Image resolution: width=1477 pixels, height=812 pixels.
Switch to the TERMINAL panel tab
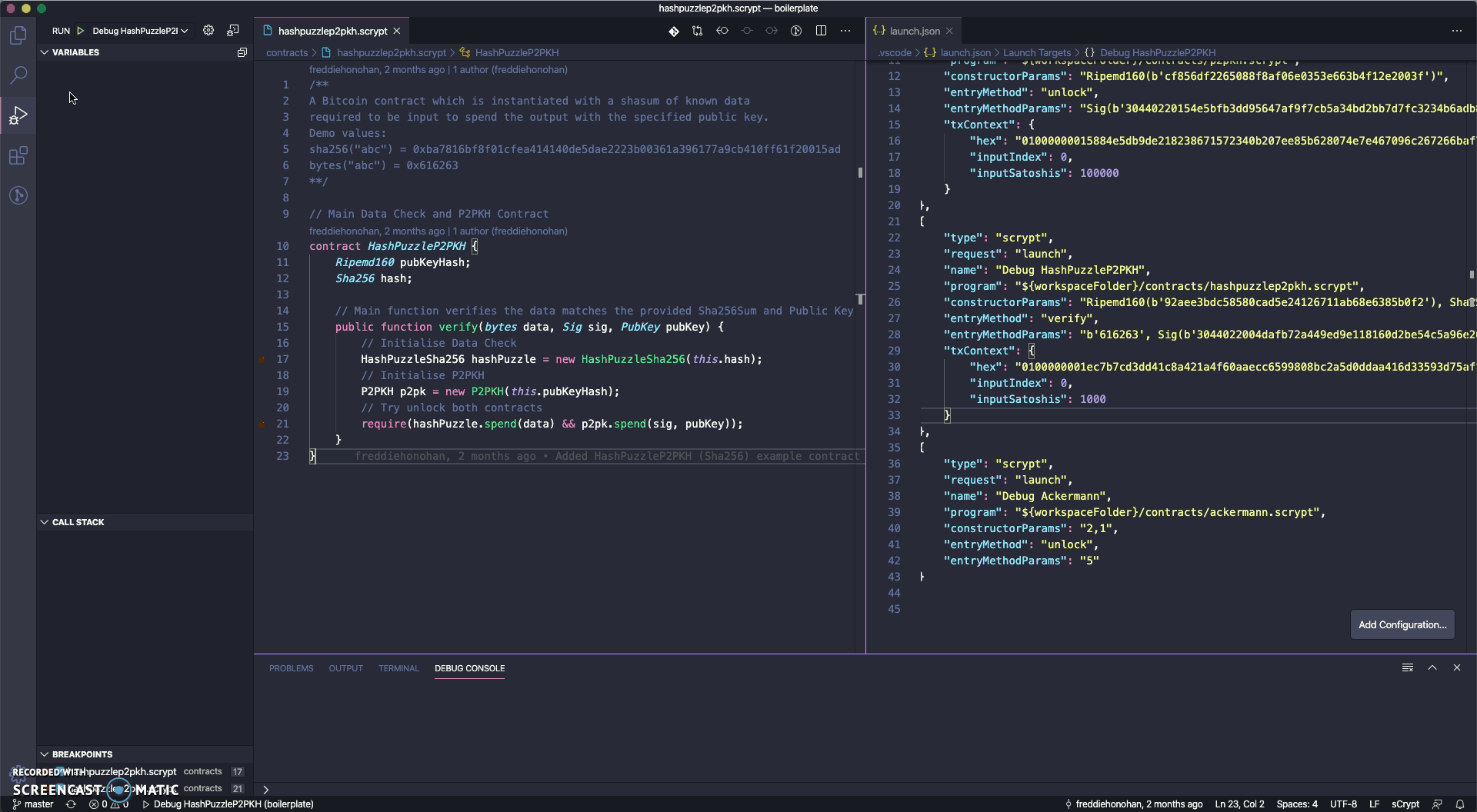tap(398, 668)
